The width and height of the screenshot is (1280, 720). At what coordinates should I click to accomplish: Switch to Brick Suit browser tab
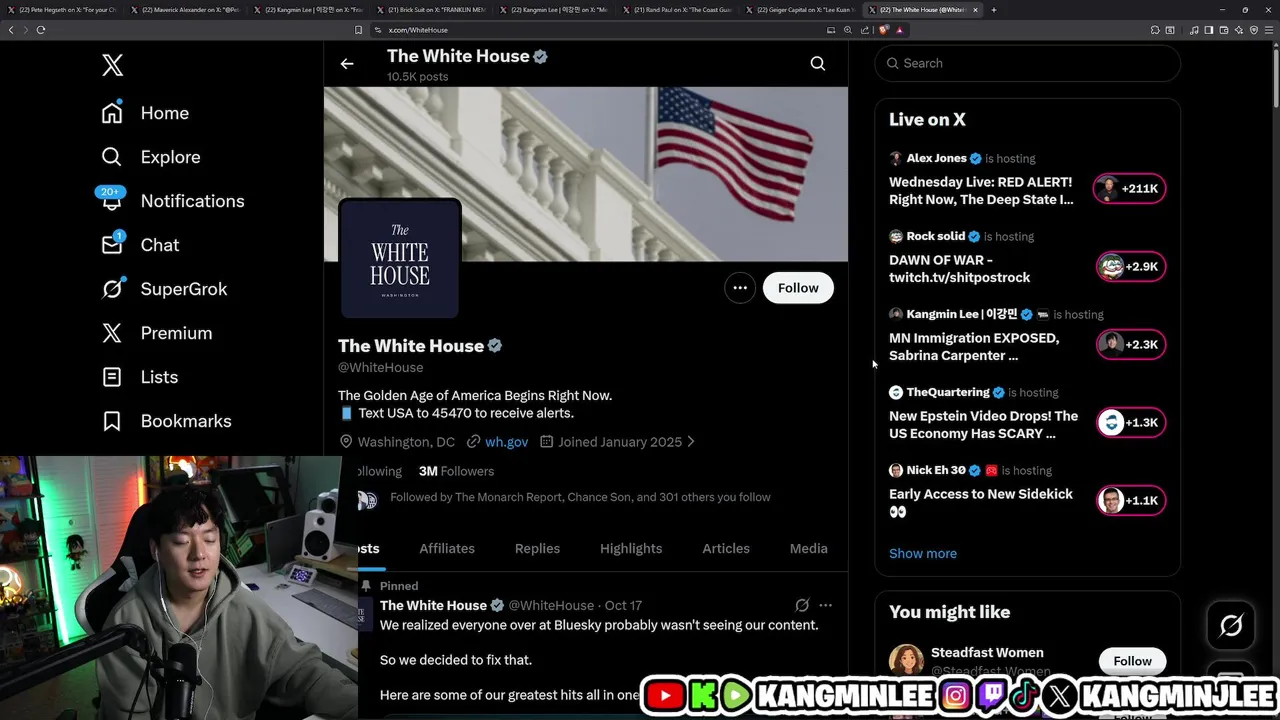[431, 10]
